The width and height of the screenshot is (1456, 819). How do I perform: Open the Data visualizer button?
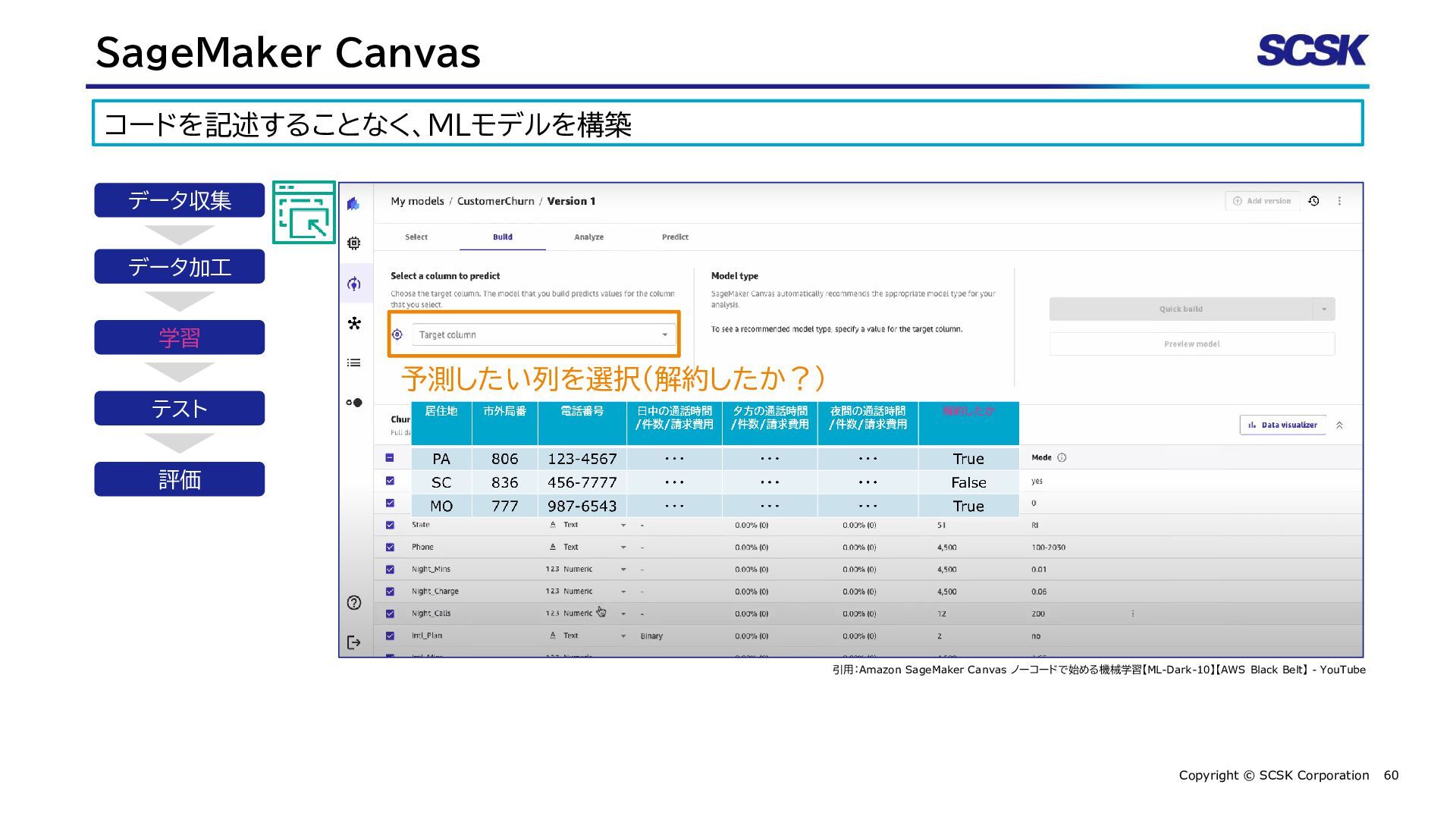(x=1283, y=425)
